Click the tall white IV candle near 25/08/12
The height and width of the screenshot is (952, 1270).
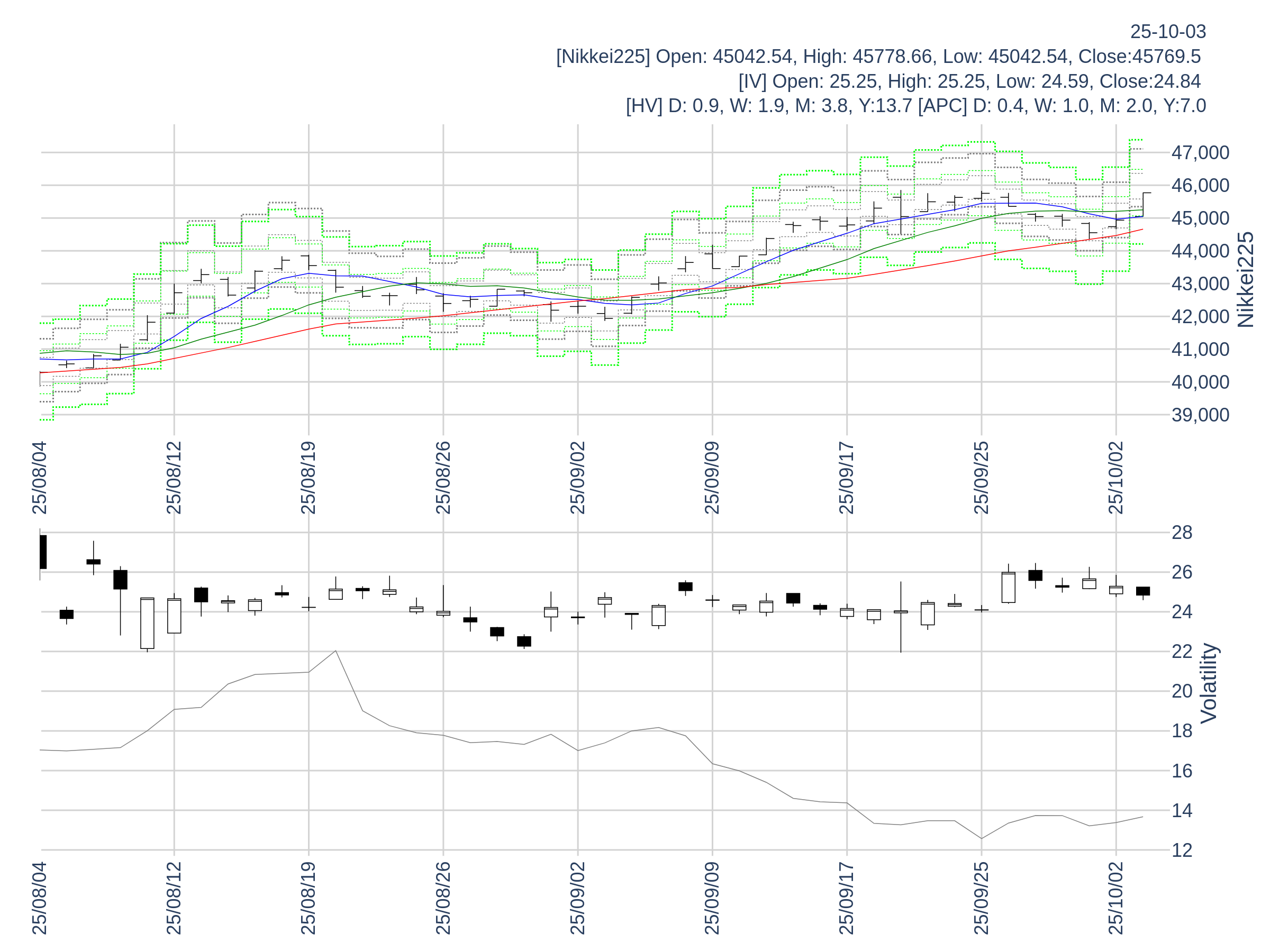point(147,623)
